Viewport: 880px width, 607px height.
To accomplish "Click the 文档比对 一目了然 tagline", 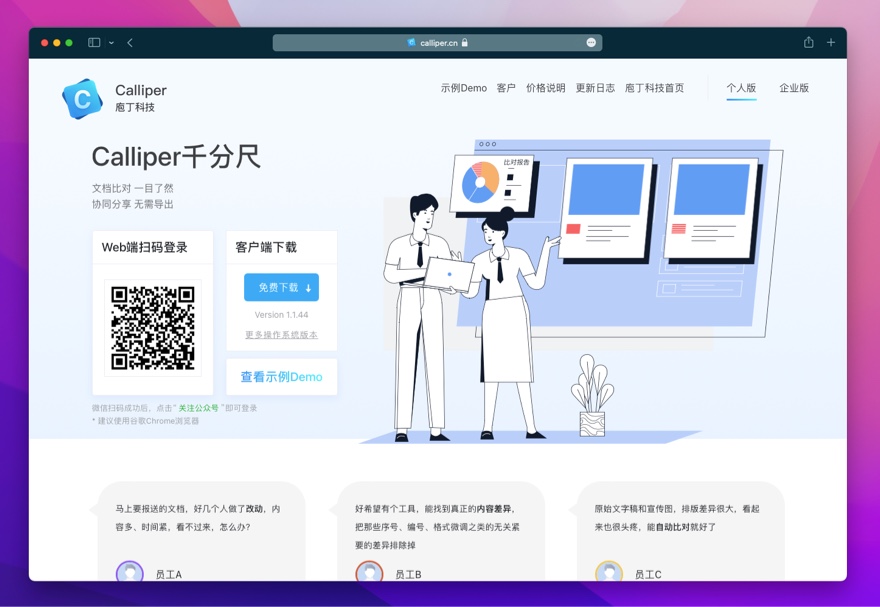I will pyautogui.click(x=132, y=188).
